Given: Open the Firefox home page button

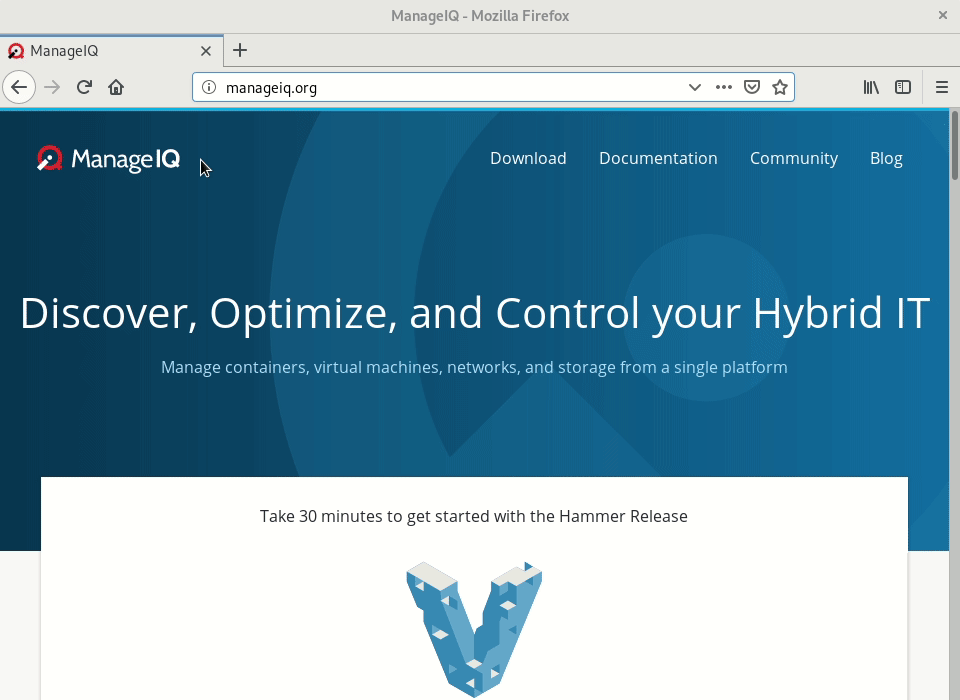Looking at the screenshot, I should tap(116, 87).
